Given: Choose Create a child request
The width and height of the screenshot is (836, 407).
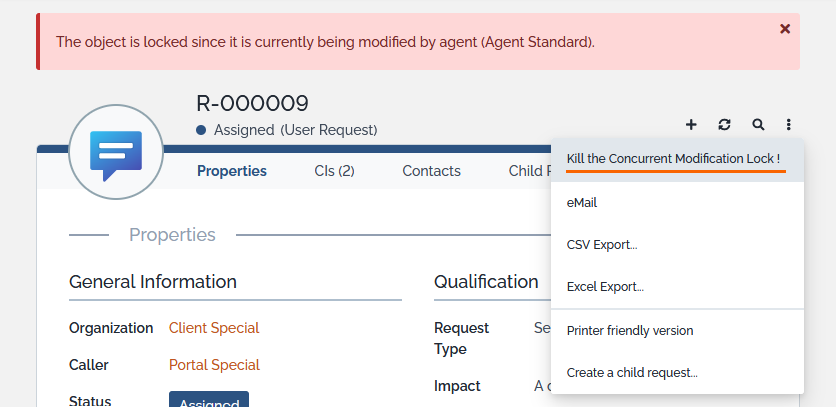Looking at the screenshot, I should pos(632,373).
